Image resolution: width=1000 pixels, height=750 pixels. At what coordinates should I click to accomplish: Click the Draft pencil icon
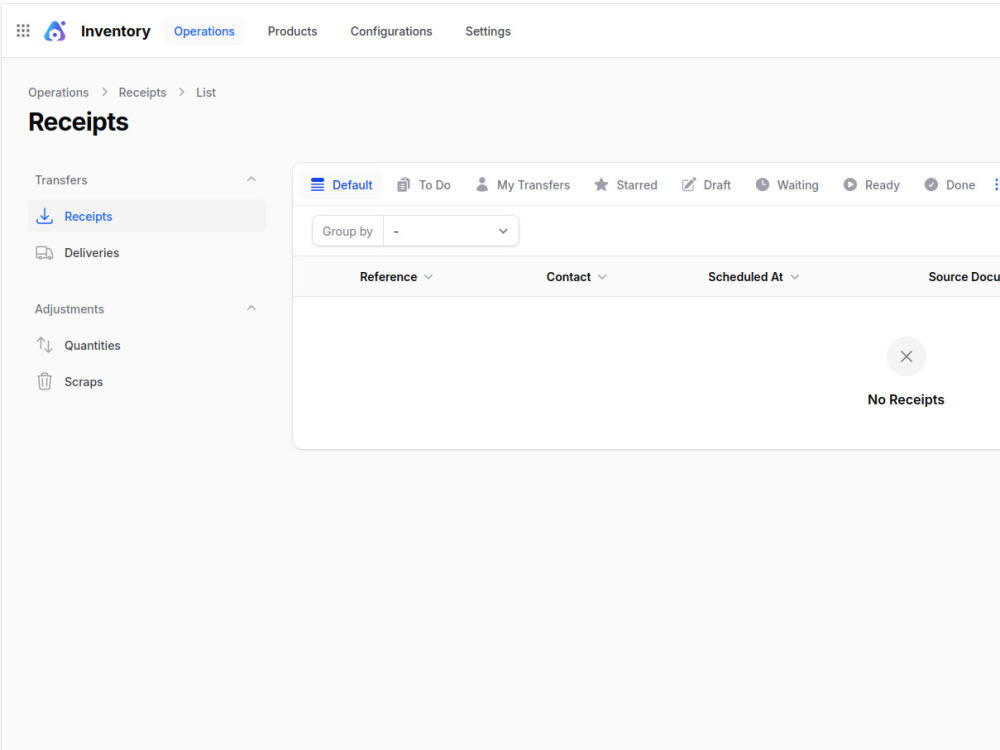click(688, 185)
